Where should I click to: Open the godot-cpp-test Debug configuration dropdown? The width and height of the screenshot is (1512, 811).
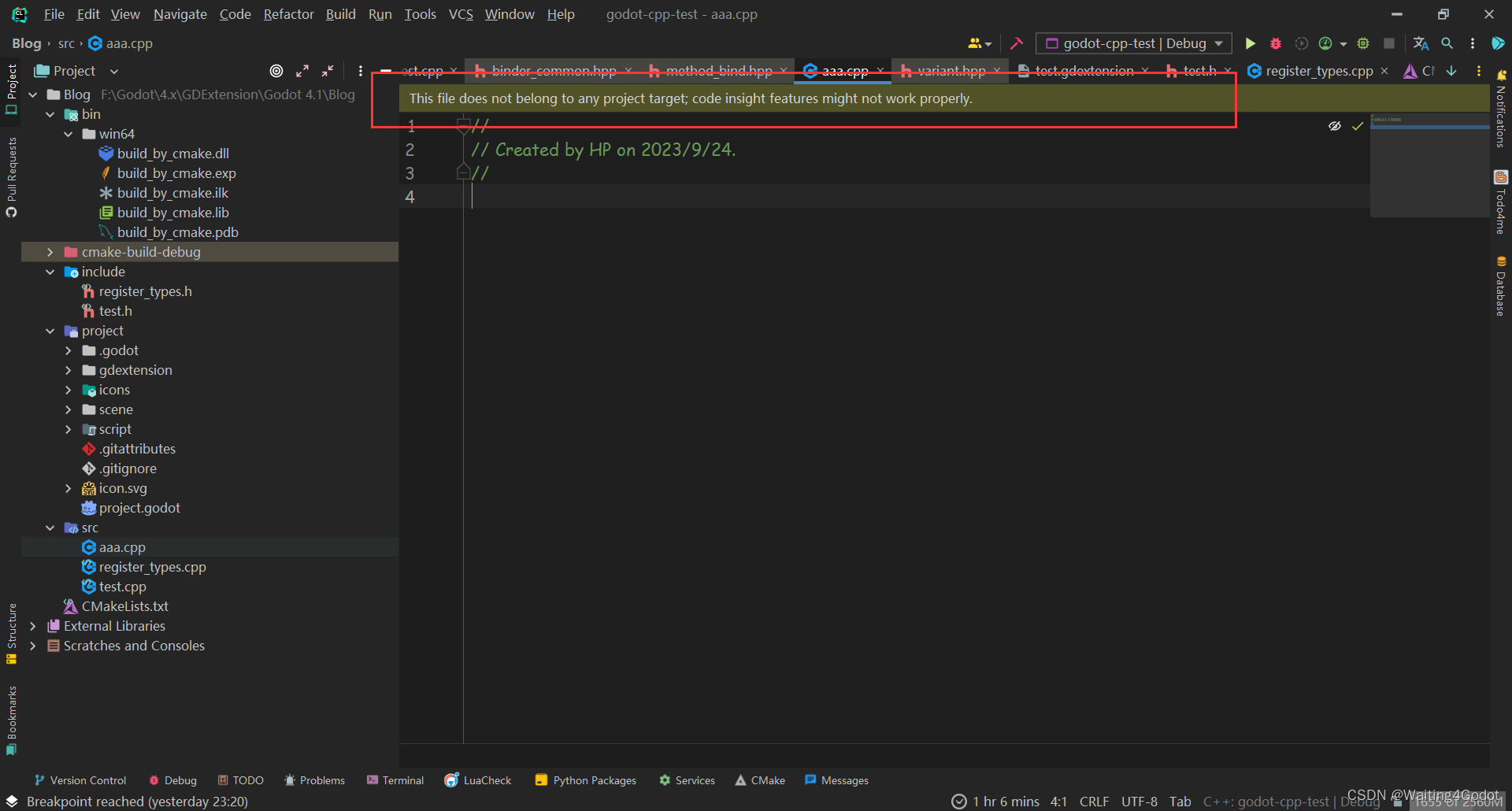point(1132,43)
